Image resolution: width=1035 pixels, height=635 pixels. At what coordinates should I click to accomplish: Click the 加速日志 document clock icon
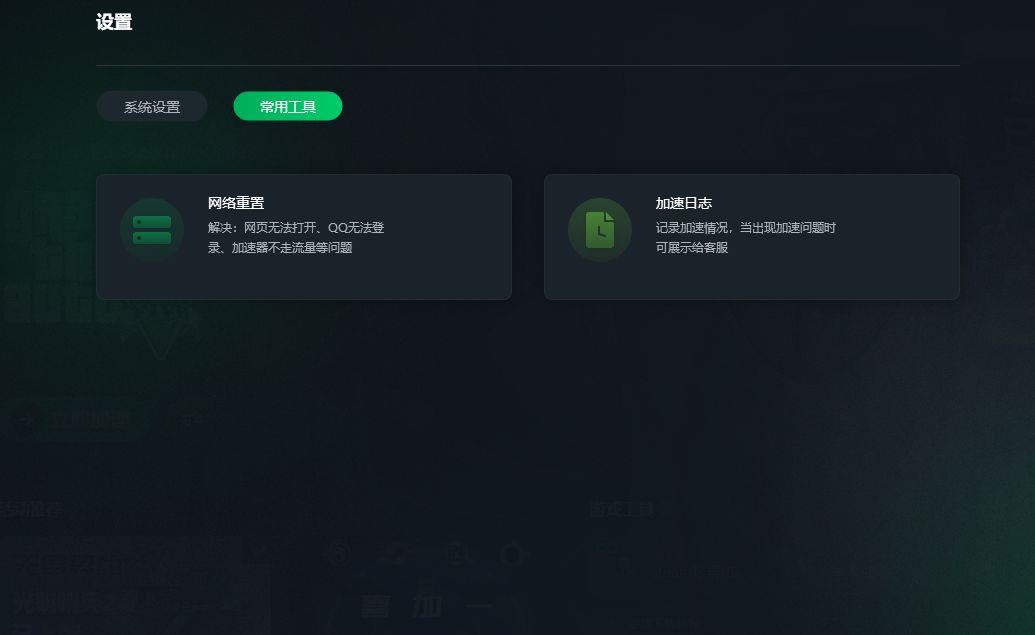click(x=600, y=230)
